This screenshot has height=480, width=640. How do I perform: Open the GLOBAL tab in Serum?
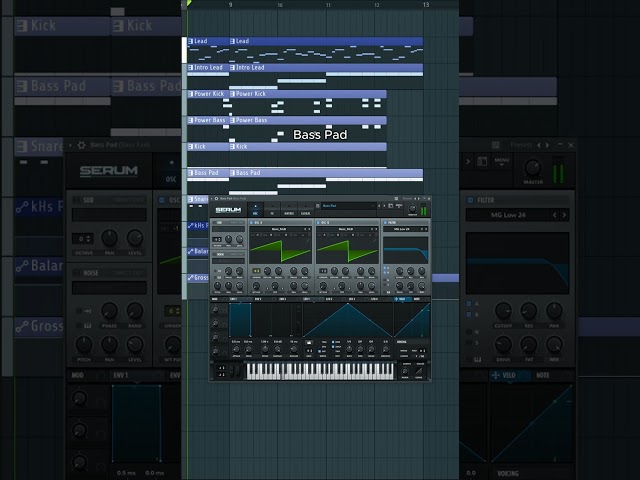pos(306,210)
